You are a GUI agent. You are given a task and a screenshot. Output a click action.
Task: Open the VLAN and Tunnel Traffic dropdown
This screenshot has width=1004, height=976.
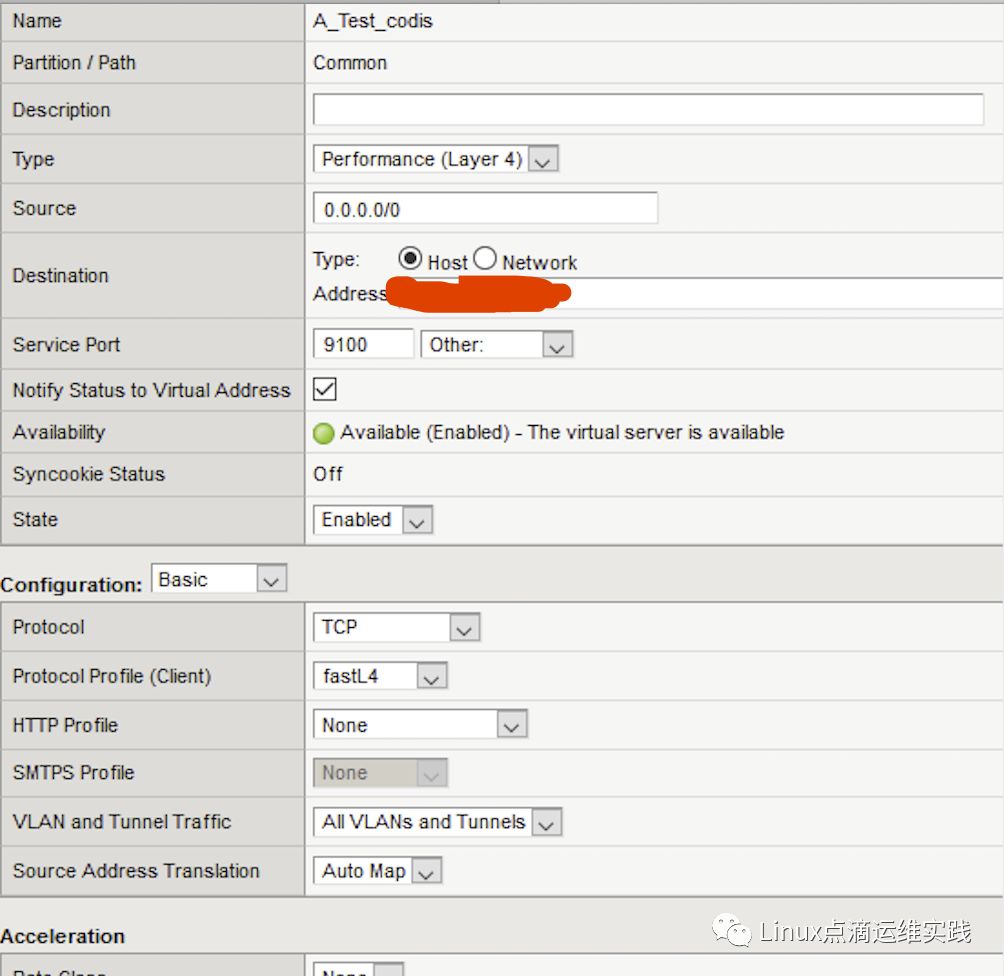pos(437,822)
